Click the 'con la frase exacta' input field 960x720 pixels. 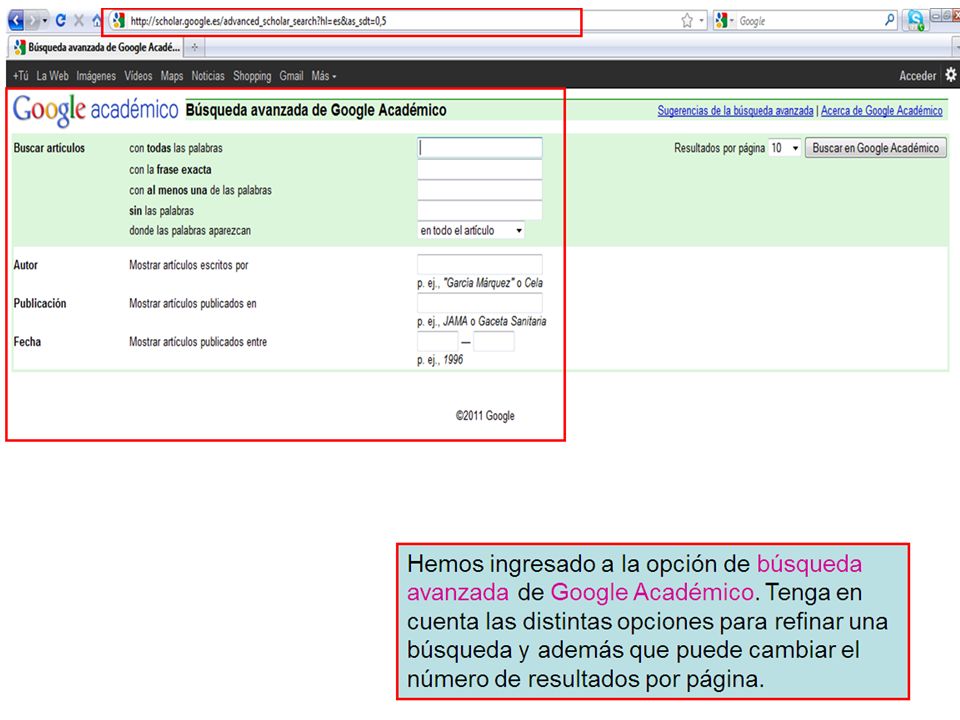pyautogui.click(x=480, y=169)
